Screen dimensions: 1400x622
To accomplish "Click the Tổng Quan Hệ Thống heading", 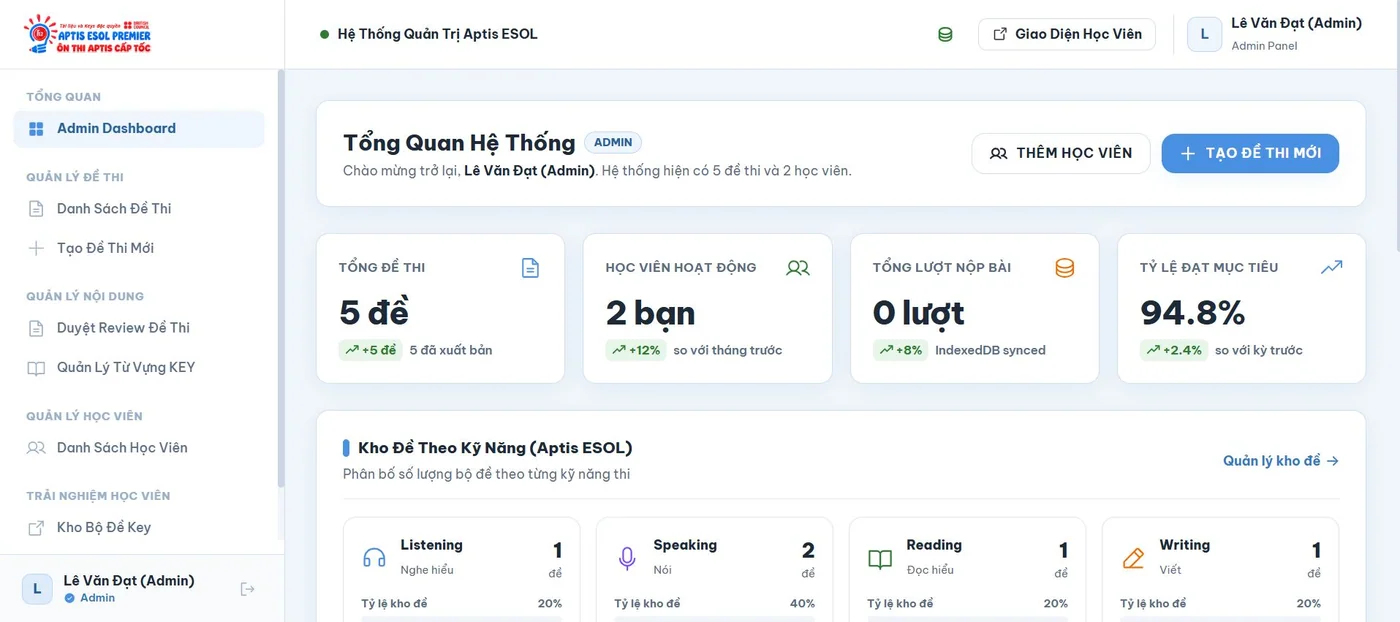I will (459, 143).
